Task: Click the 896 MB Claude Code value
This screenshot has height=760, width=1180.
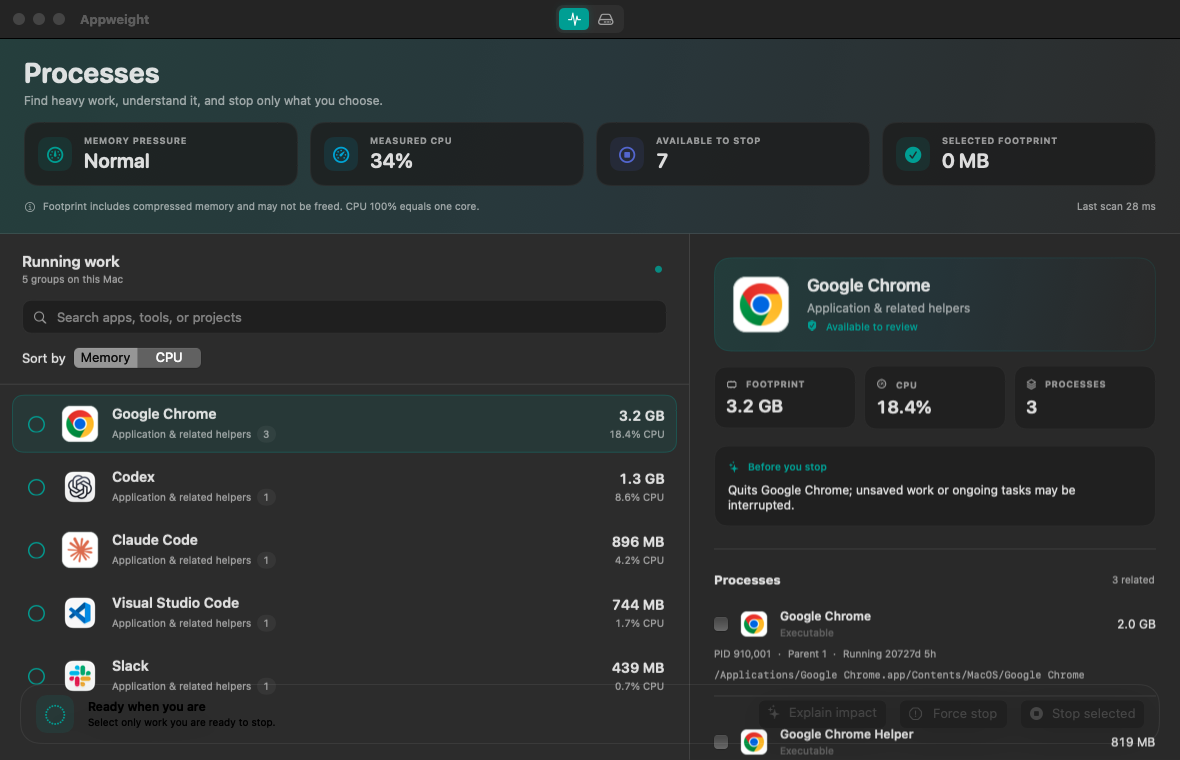Action: (x=637, y=542)
